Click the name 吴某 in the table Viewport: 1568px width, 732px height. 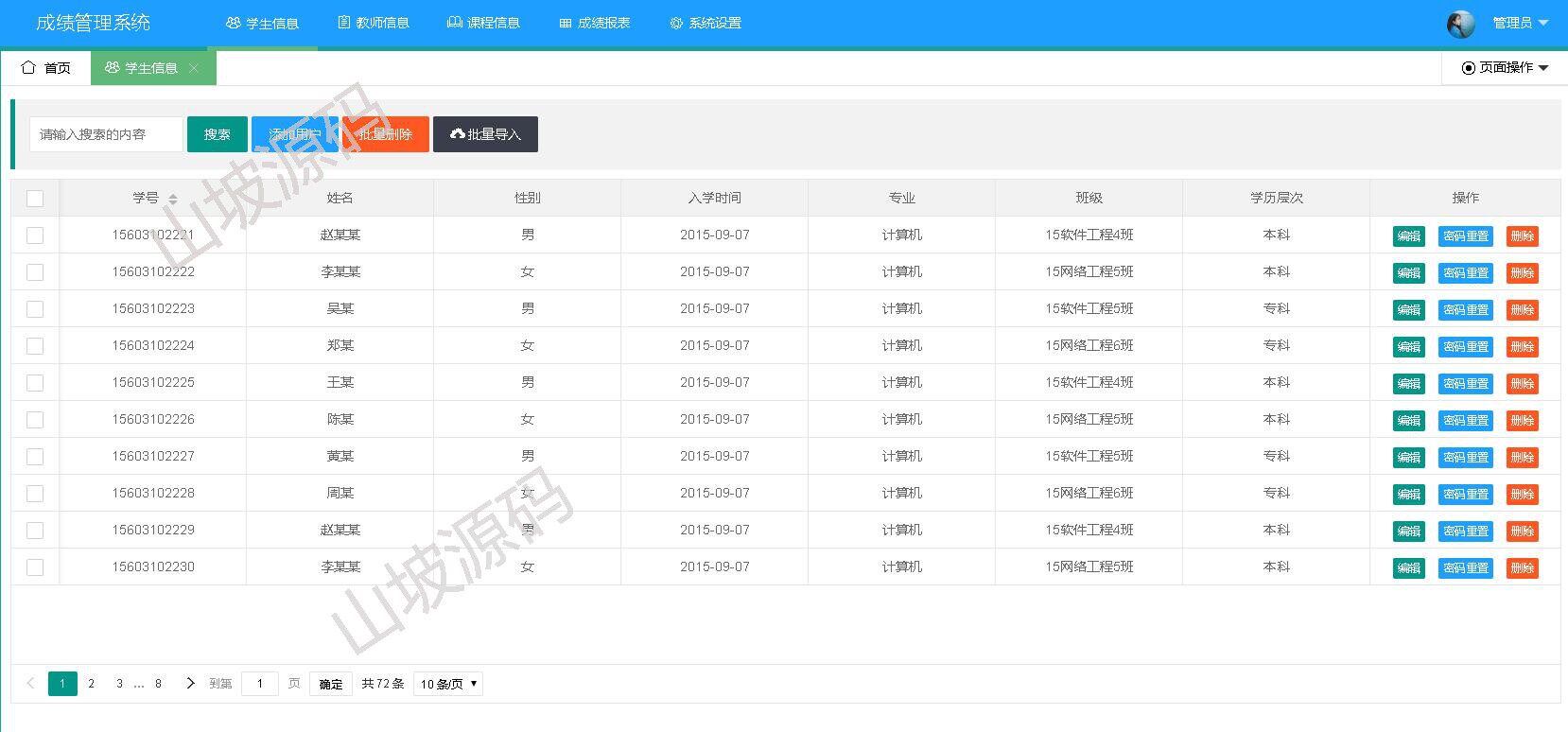click(x=340, y=308)
